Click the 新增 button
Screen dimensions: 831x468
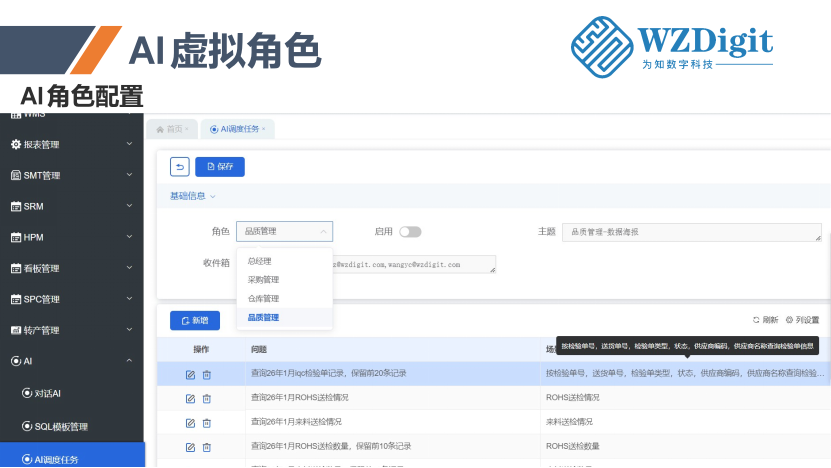(x=195, y=321)
